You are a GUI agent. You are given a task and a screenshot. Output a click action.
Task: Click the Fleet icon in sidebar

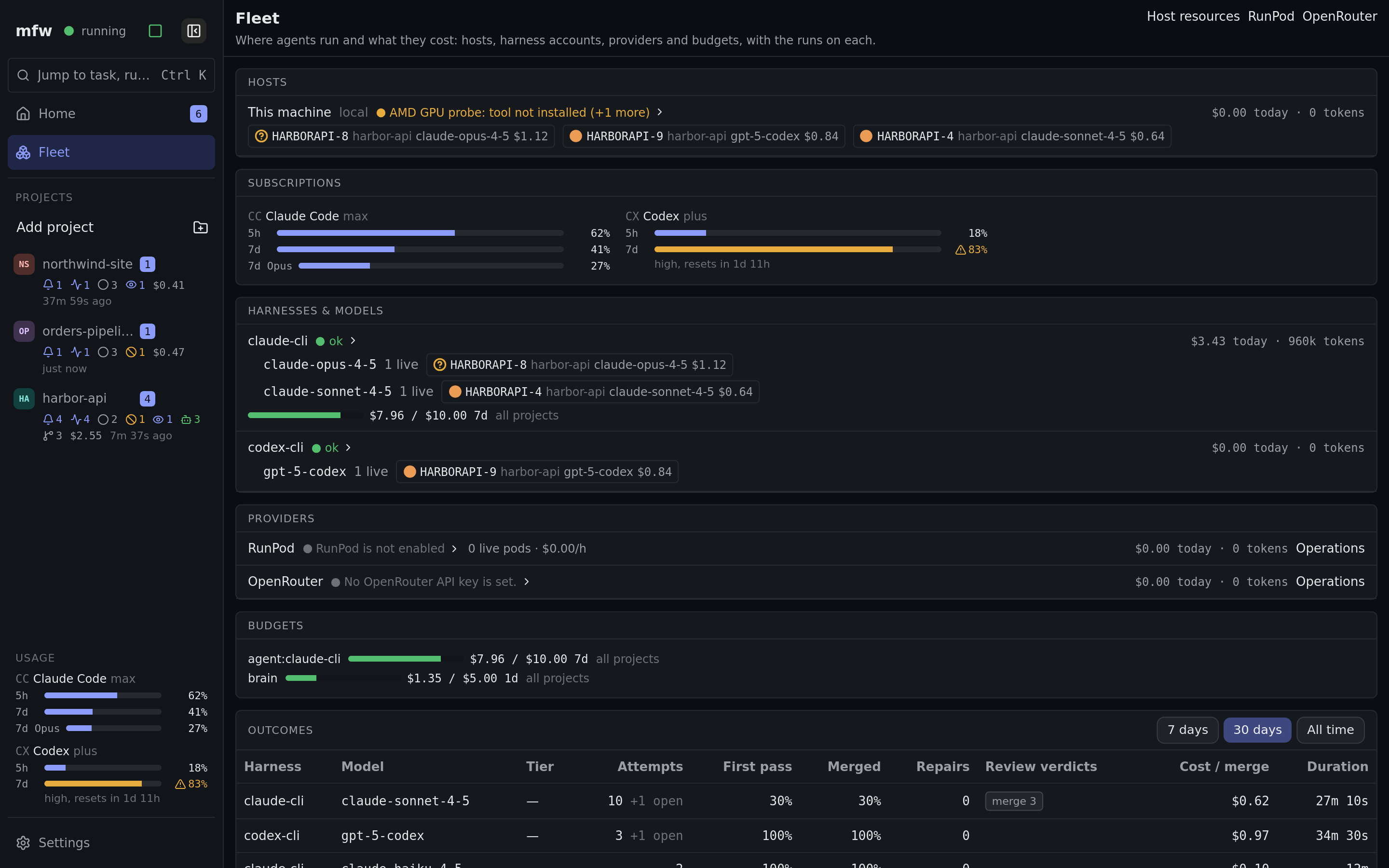coord(23,152)
